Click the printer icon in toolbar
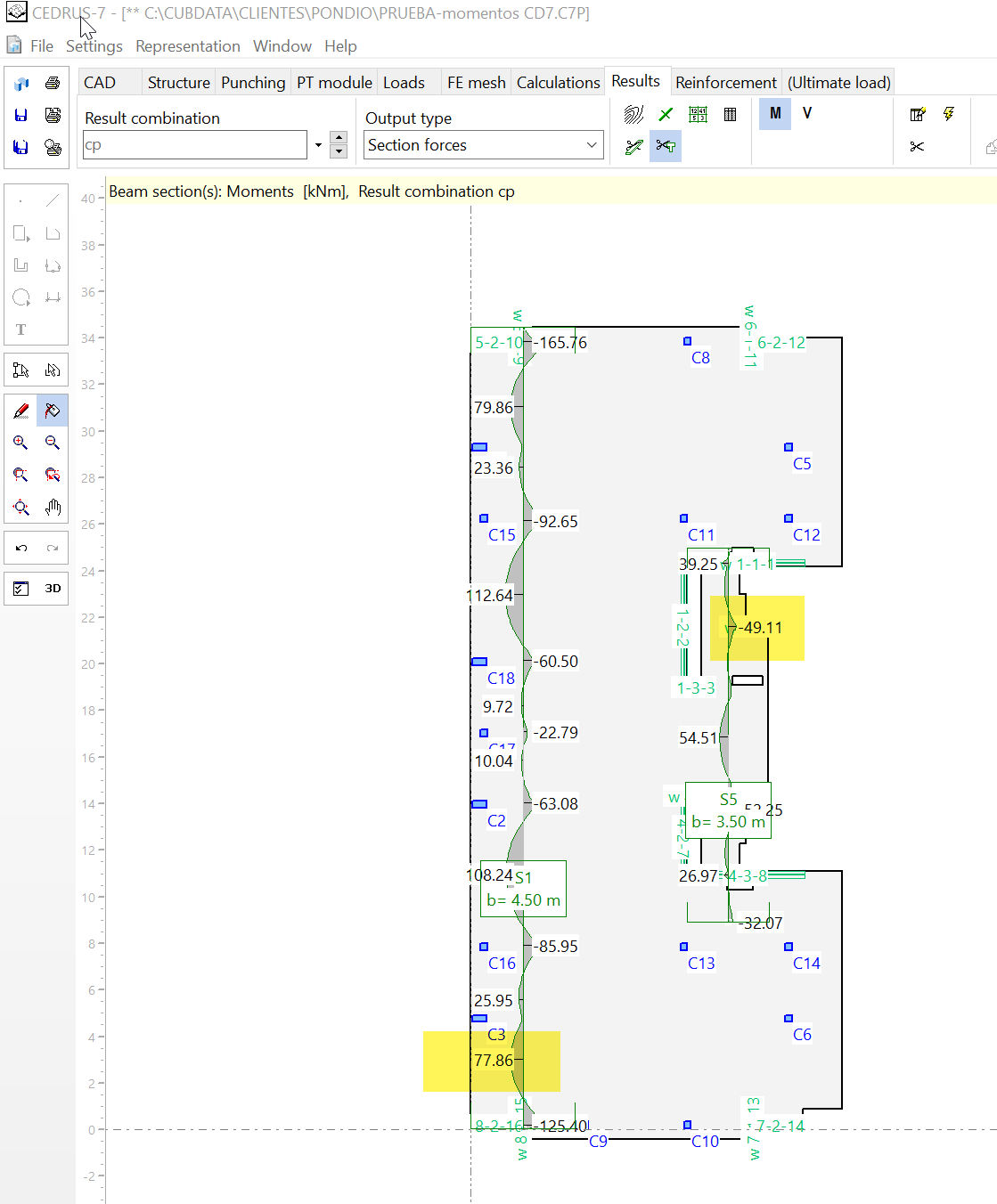Screen dimensions: 997x1204 [53, 83]
